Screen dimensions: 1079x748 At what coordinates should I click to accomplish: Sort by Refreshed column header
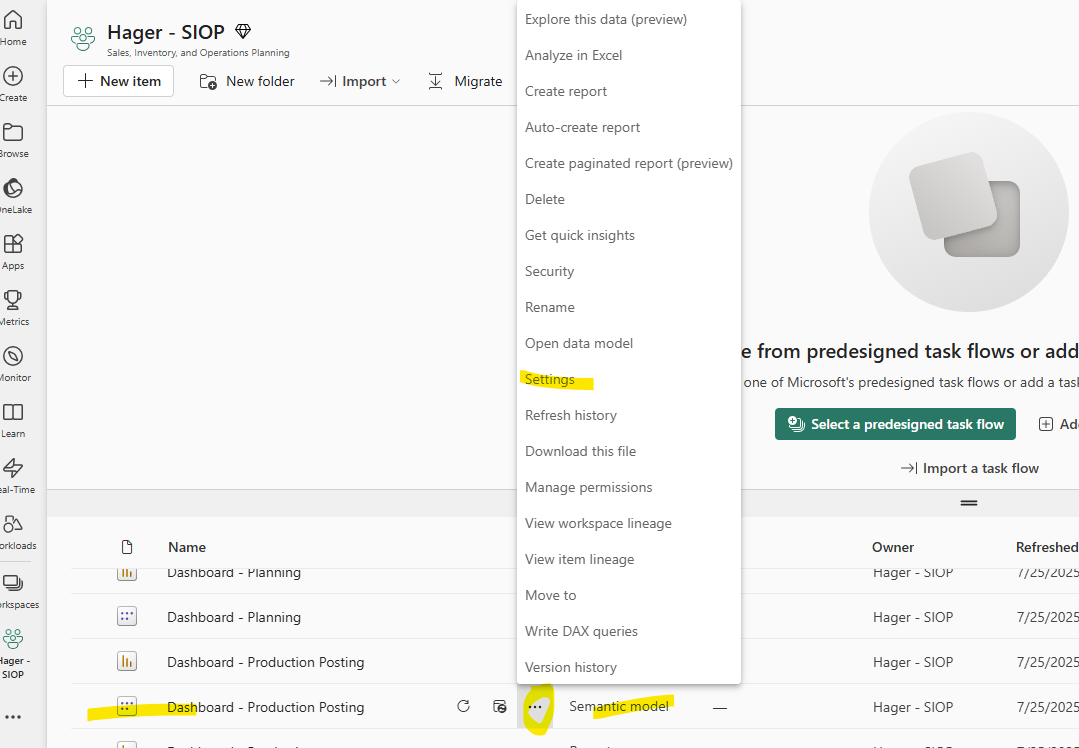[x=1047, y=547]
